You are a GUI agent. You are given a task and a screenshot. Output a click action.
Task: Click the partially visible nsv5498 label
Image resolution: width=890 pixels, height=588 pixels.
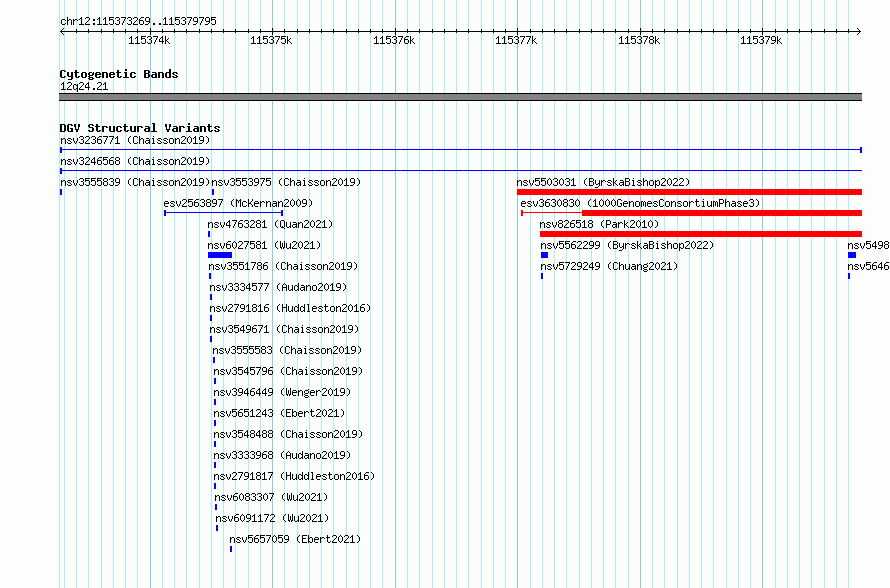point(868,245)
